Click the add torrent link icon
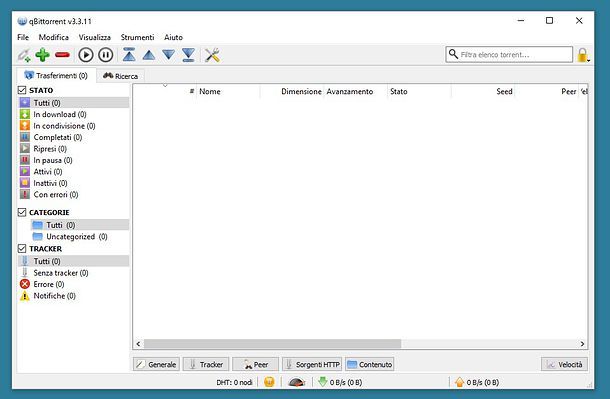 24,55
